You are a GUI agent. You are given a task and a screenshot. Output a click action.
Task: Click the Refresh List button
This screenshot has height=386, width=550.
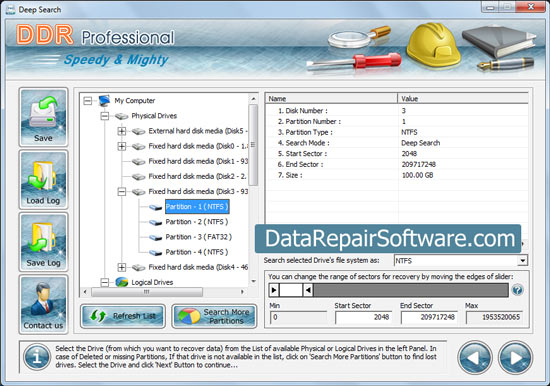[x=123, y=316]
